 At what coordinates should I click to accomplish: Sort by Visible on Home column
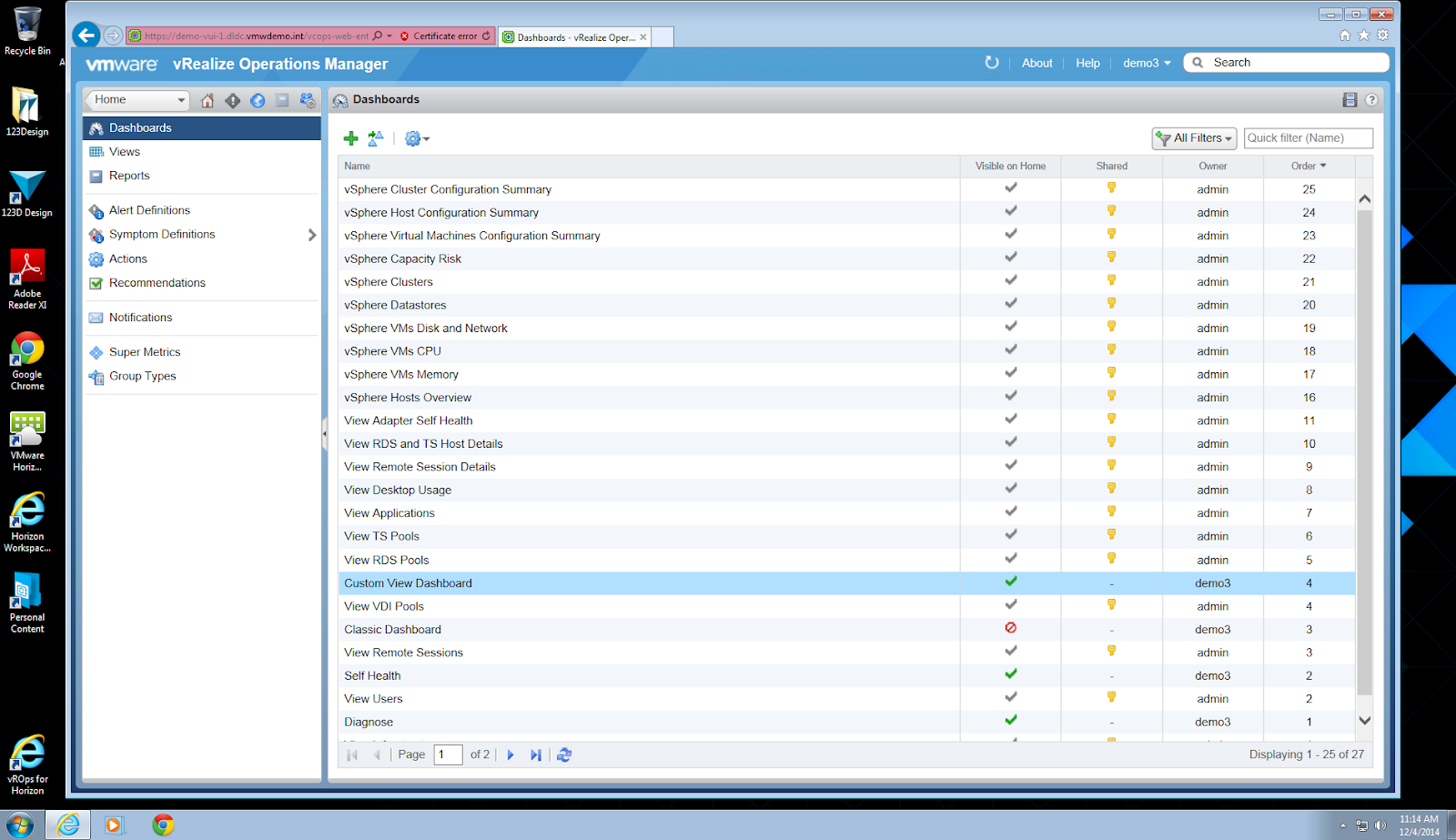[x=1010, y=167]
